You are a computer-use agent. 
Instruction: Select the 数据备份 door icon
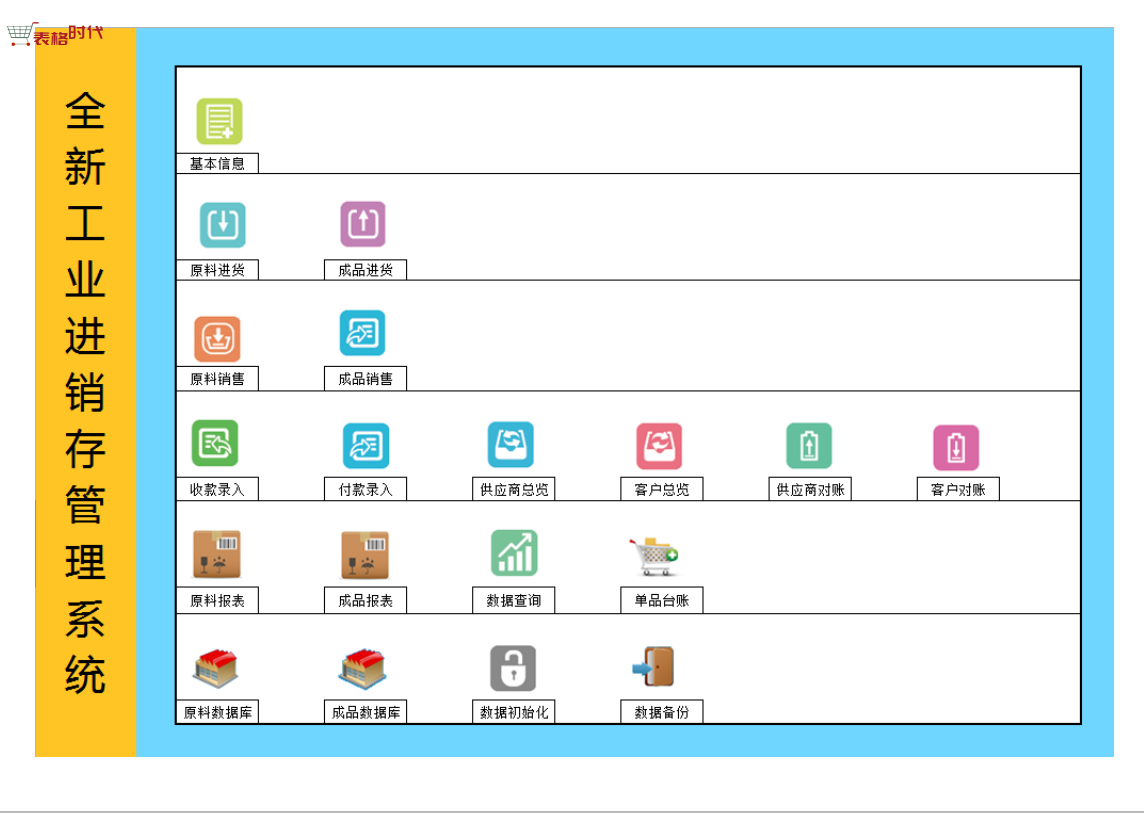coord(654,667)
